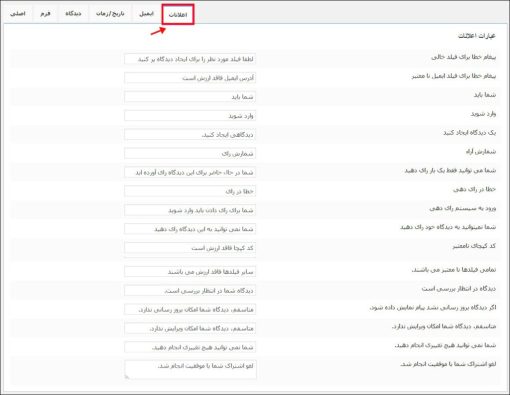
Task: Click the heading عبارات اطلاعات
Action: 477,36
